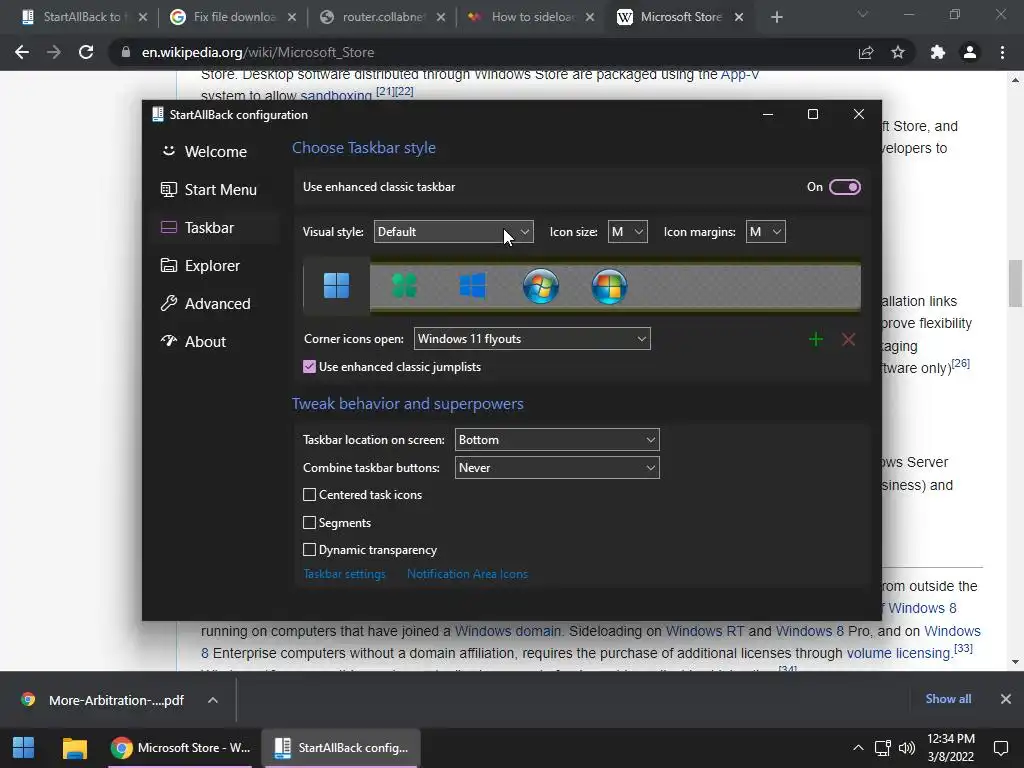Open File Explorer from the taskbar

tap(74, 748)
